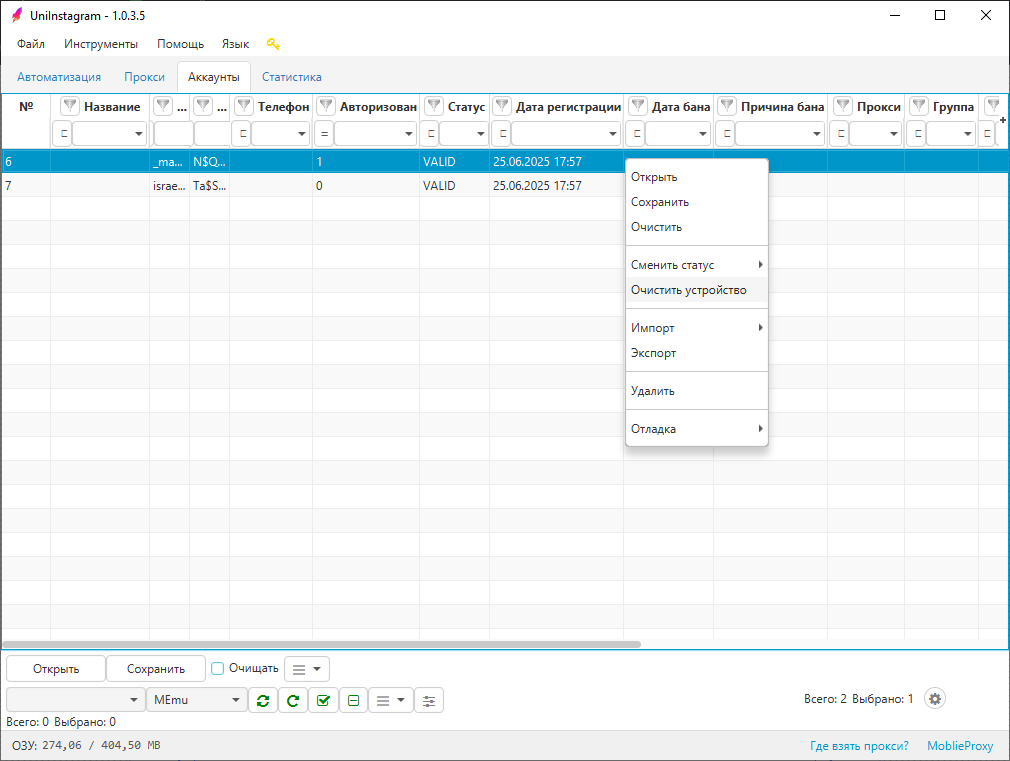Toggle the Очищать checkbox
Image resolution: width=1010 pixels, height=761 pixels.
(x=218, y=668)
